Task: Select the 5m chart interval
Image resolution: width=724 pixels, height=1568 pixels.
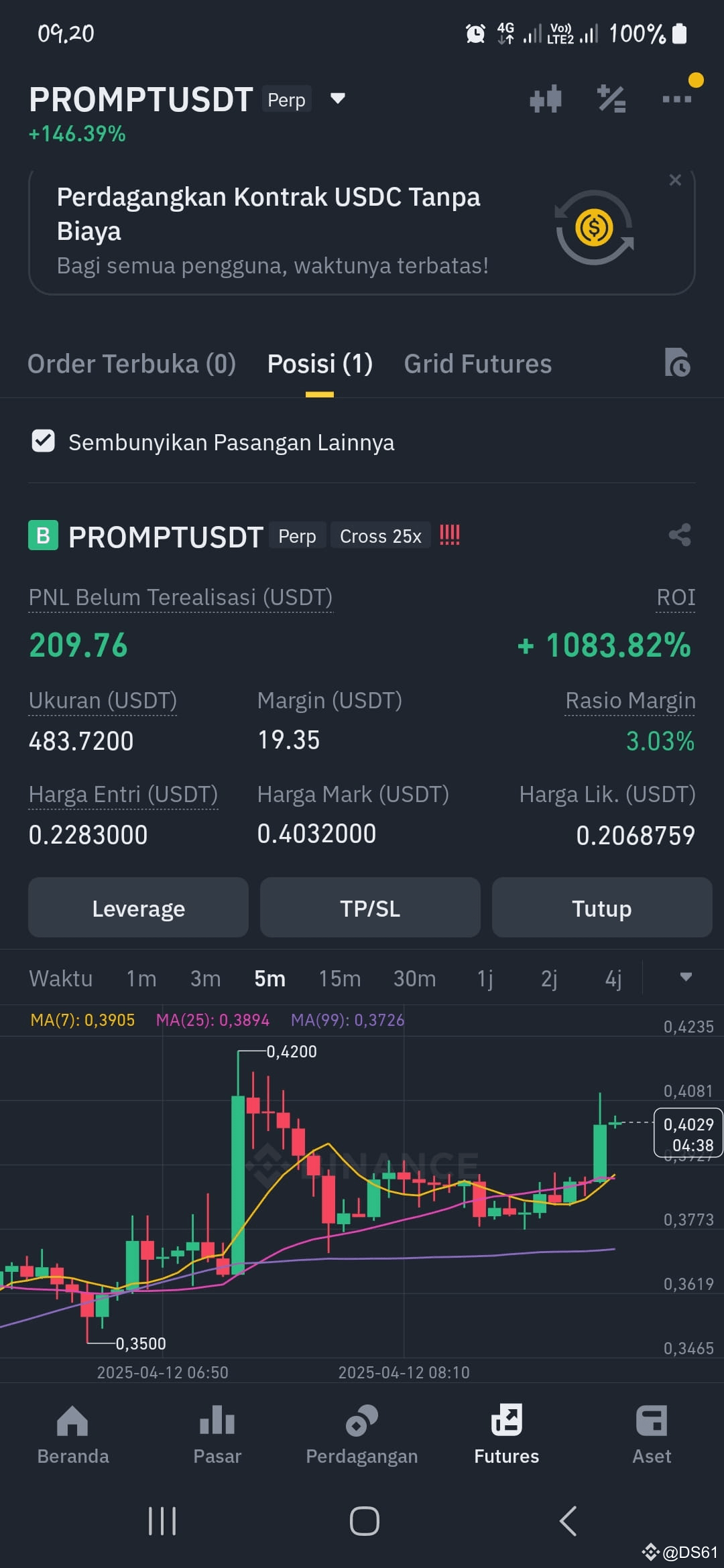Action: pos(270,978)
